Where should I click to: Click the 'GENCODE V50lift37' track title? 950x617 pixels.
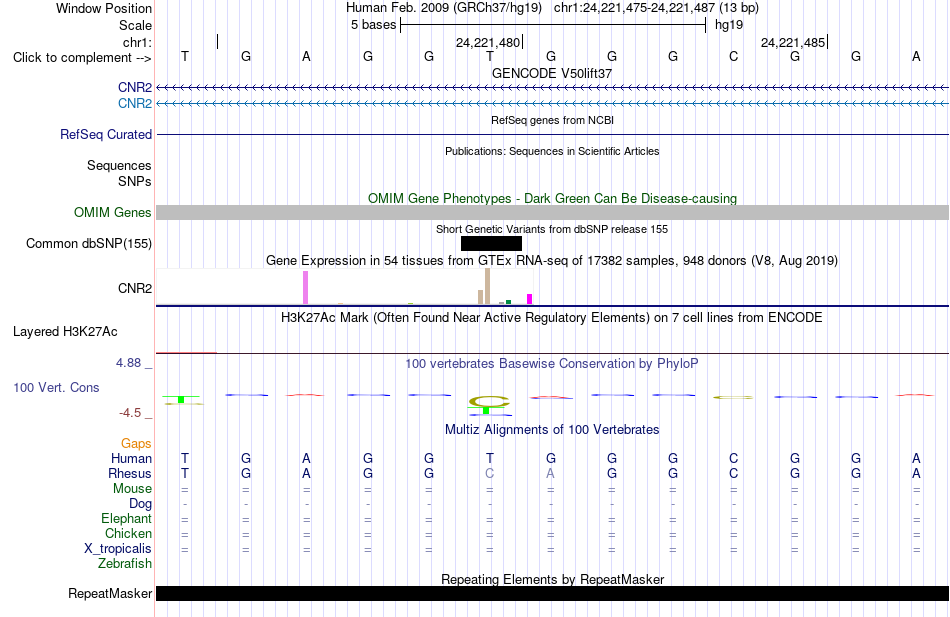pos(552,73)
